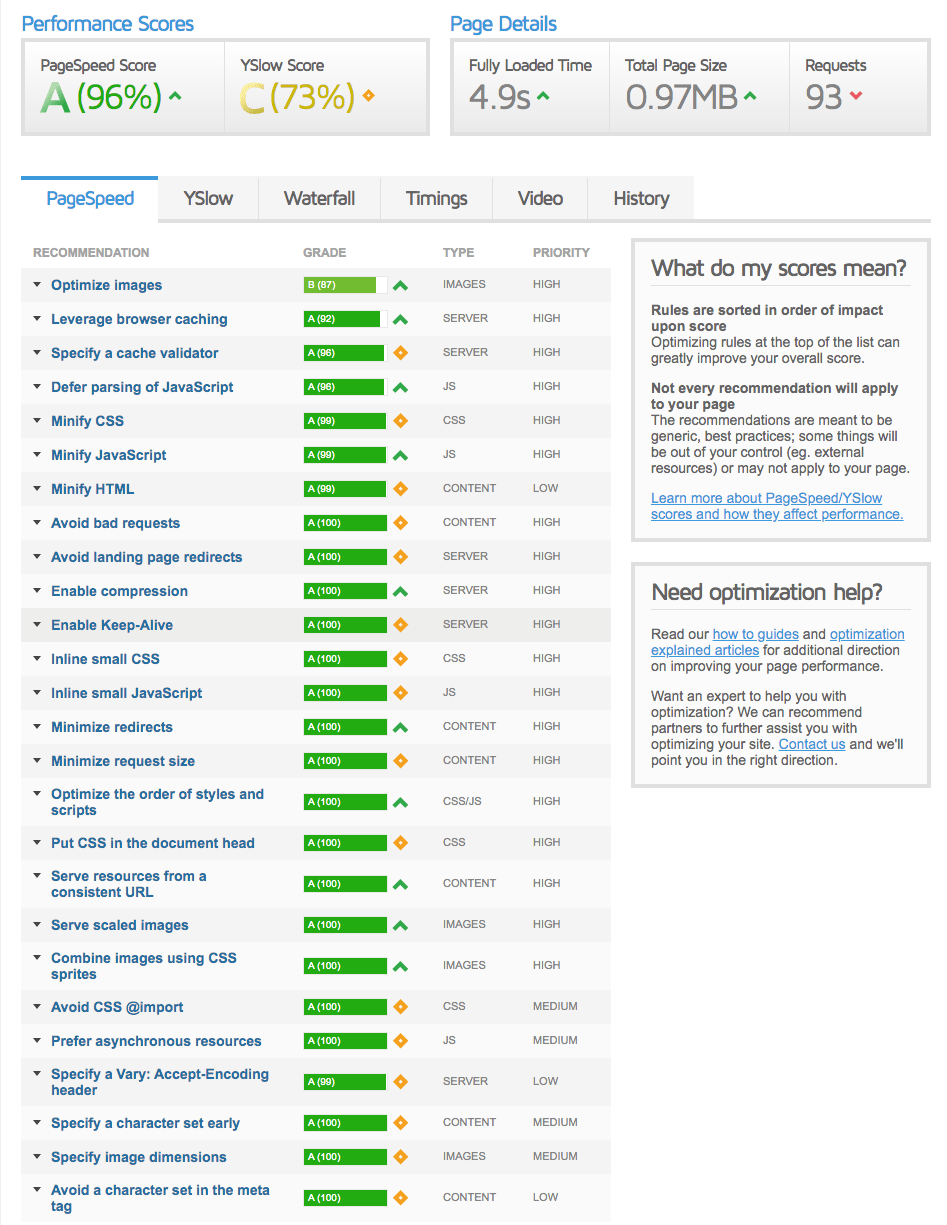Expand the Avoid CSS @import disclosure triangle
Viewport: 947px width, 1225px height.
tap(37, 1008)
